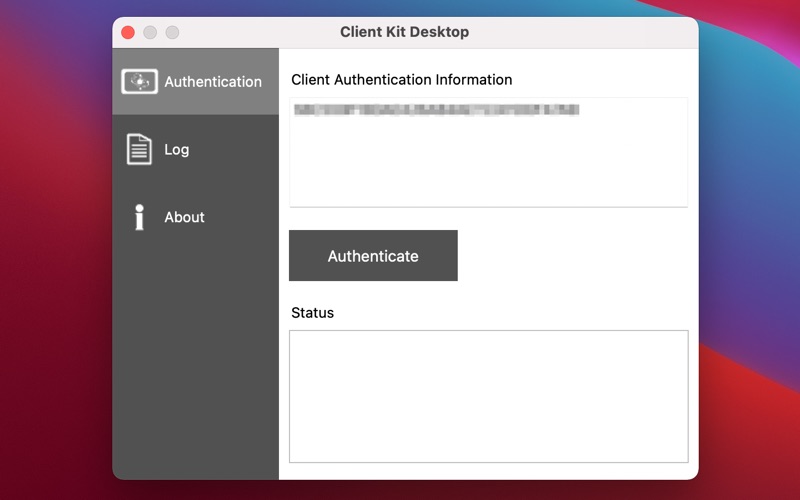Viewport: 800px width, 500px height.
Task: Click the Client Kit Desktop title text
Action: tap(405, 32)
